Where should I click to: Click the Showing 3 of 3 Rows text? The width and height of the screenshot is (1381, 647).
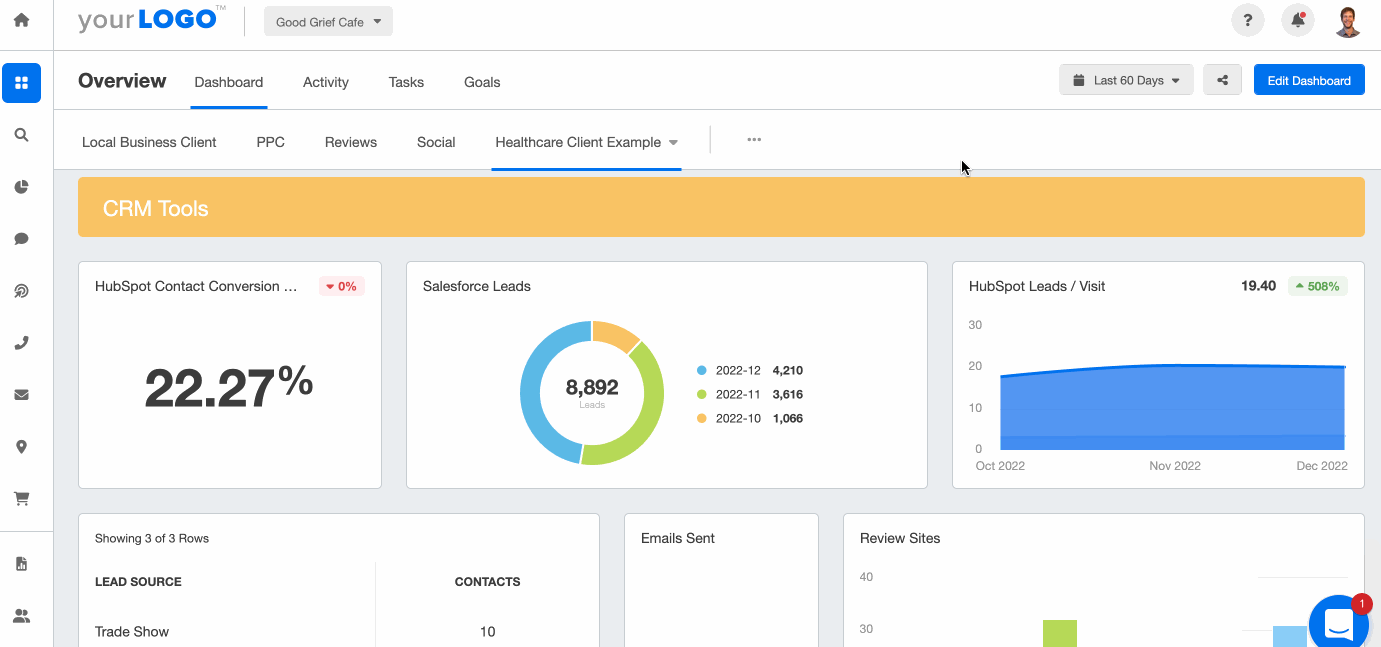tap(152, 538)
